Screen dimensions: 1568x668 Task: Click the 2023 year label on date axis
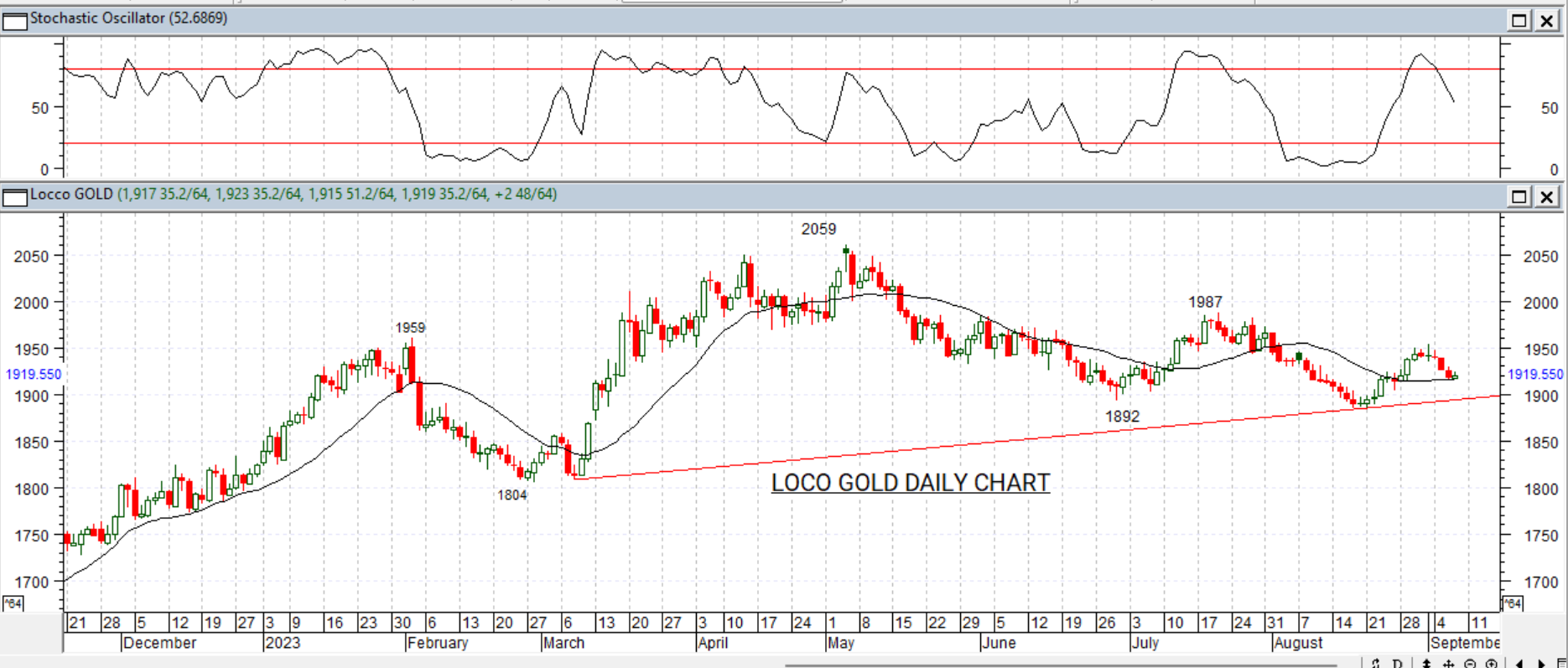(x=282, y=643)
